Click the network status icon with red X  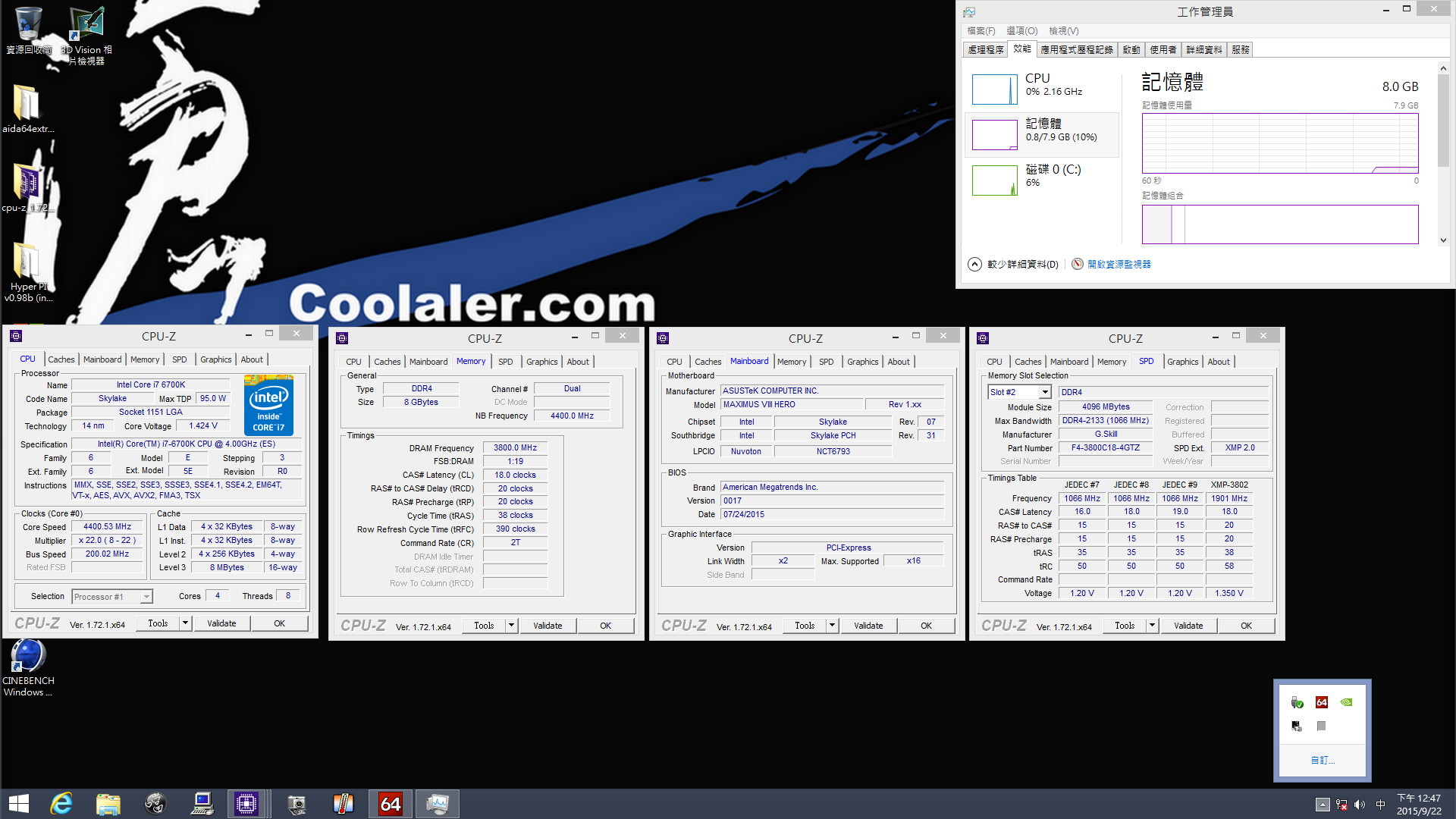1341,805
